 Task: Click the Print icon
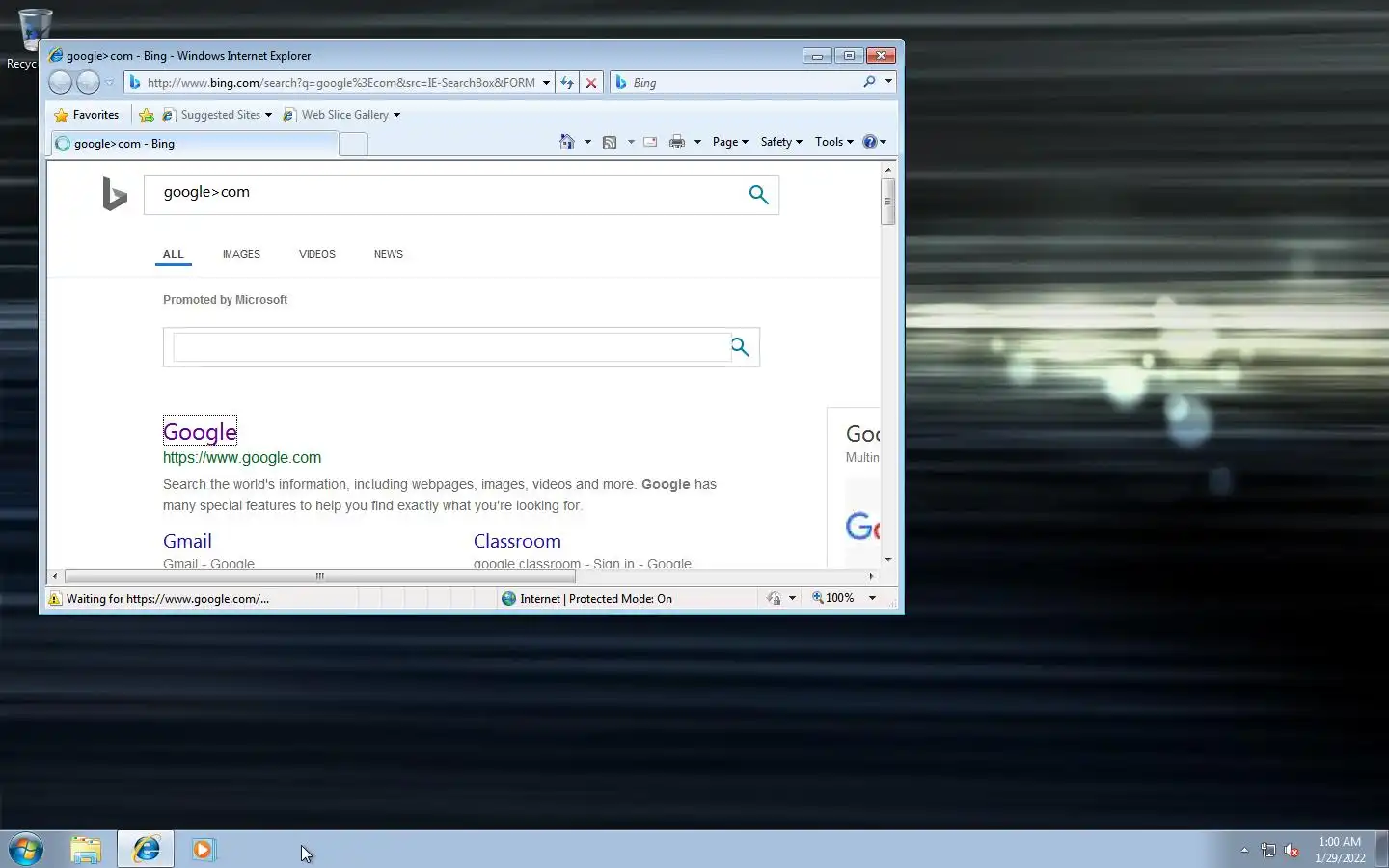coord(677,142)
